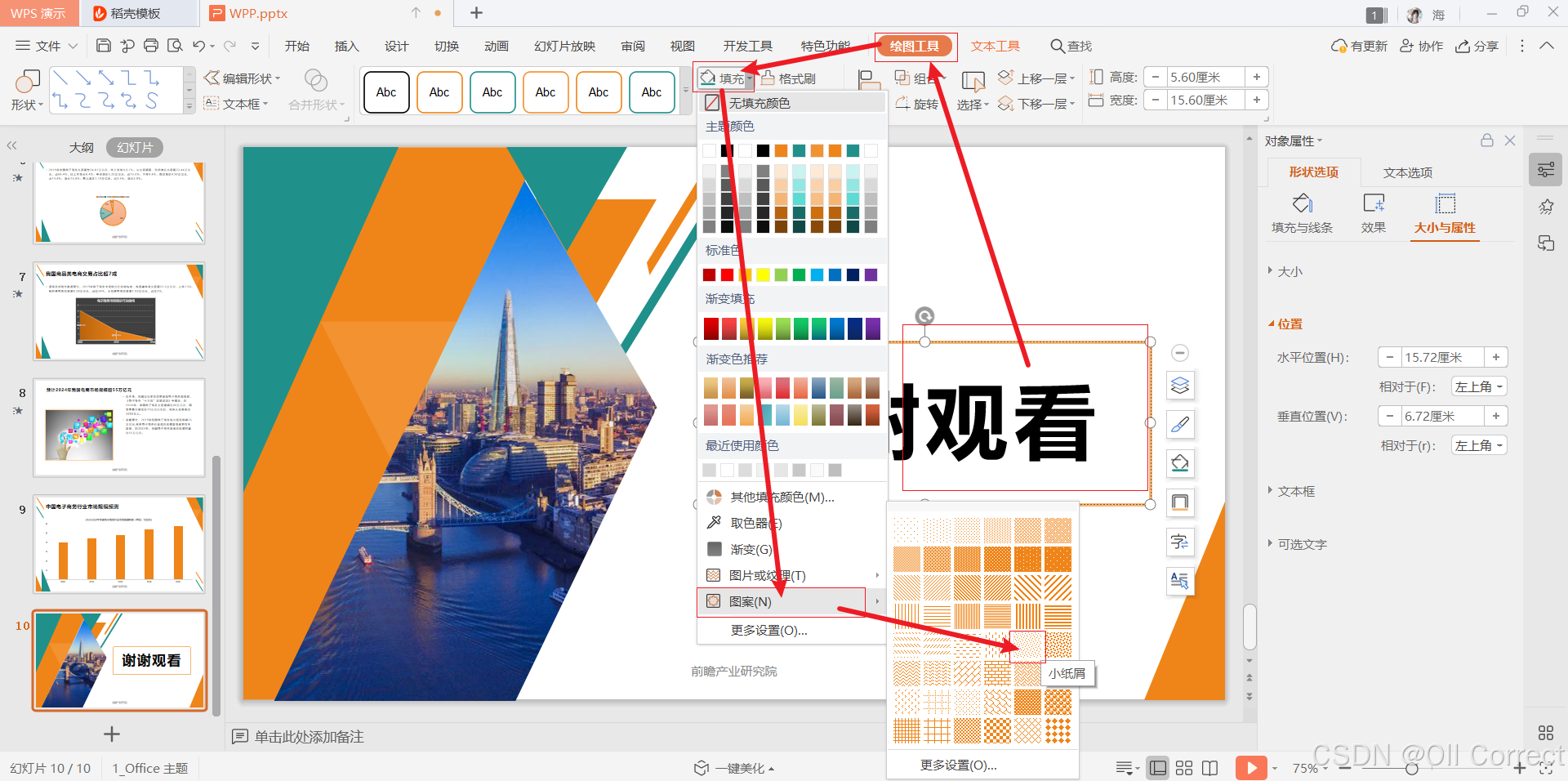Pick the purple standard color swatch

point(871,274)
